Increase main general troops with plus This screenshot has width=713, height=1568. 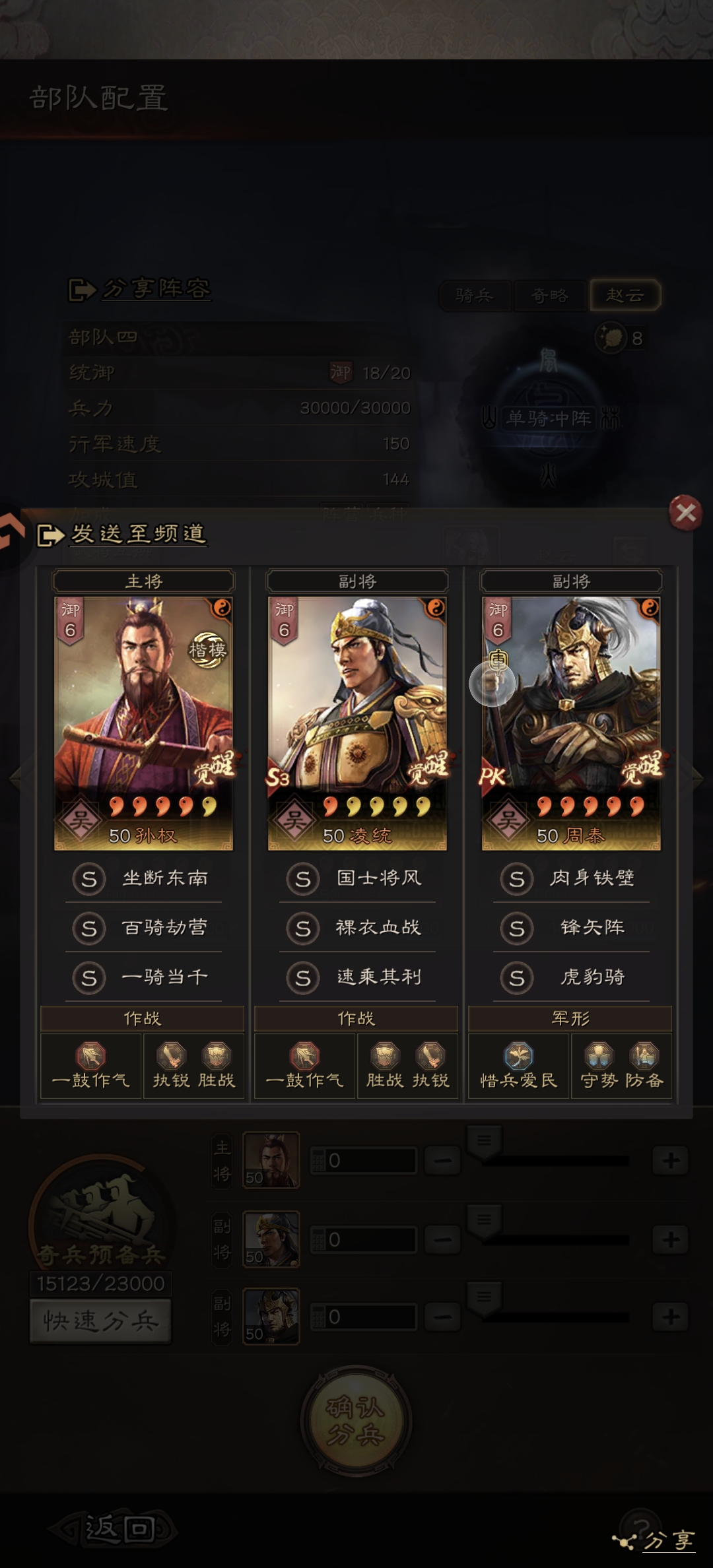pyautogui.click(x=671, y=1160)
